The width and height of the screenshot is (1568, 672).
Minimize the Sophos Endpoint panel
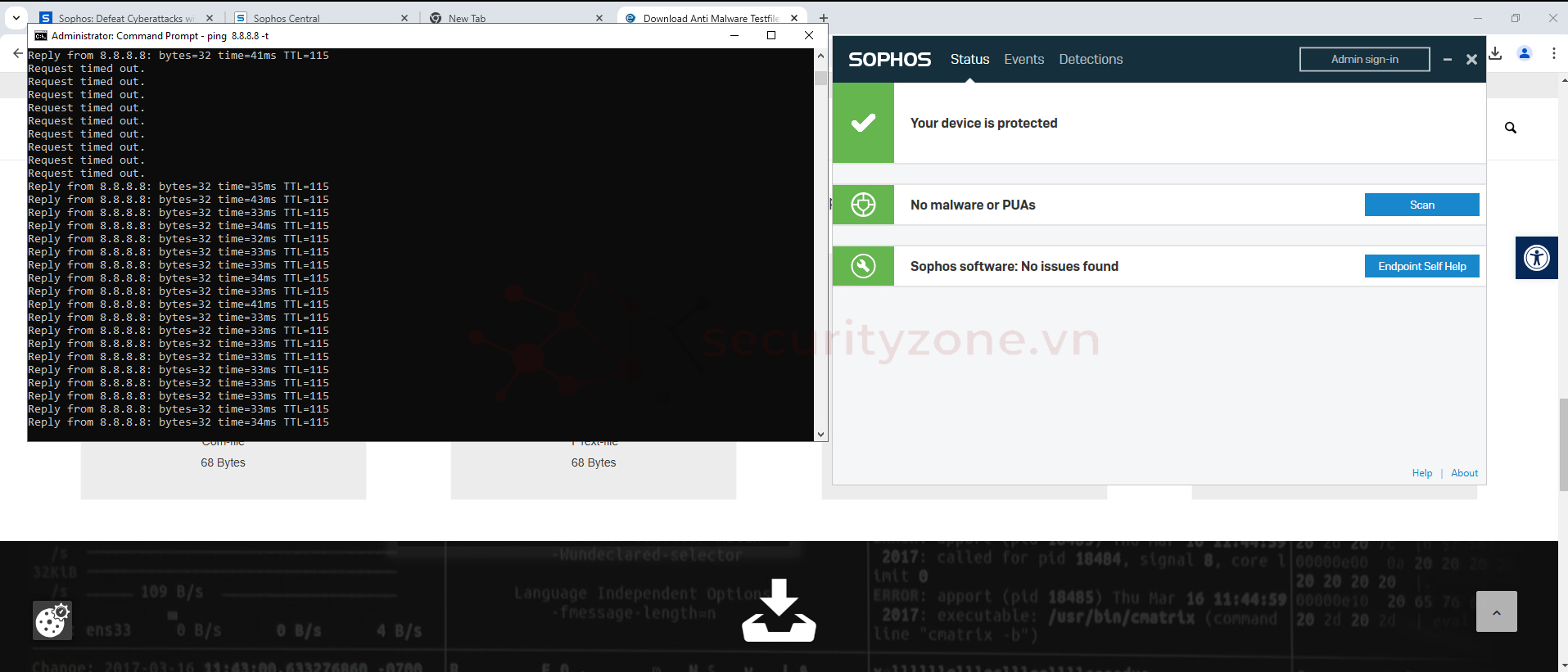point(1448,59)
